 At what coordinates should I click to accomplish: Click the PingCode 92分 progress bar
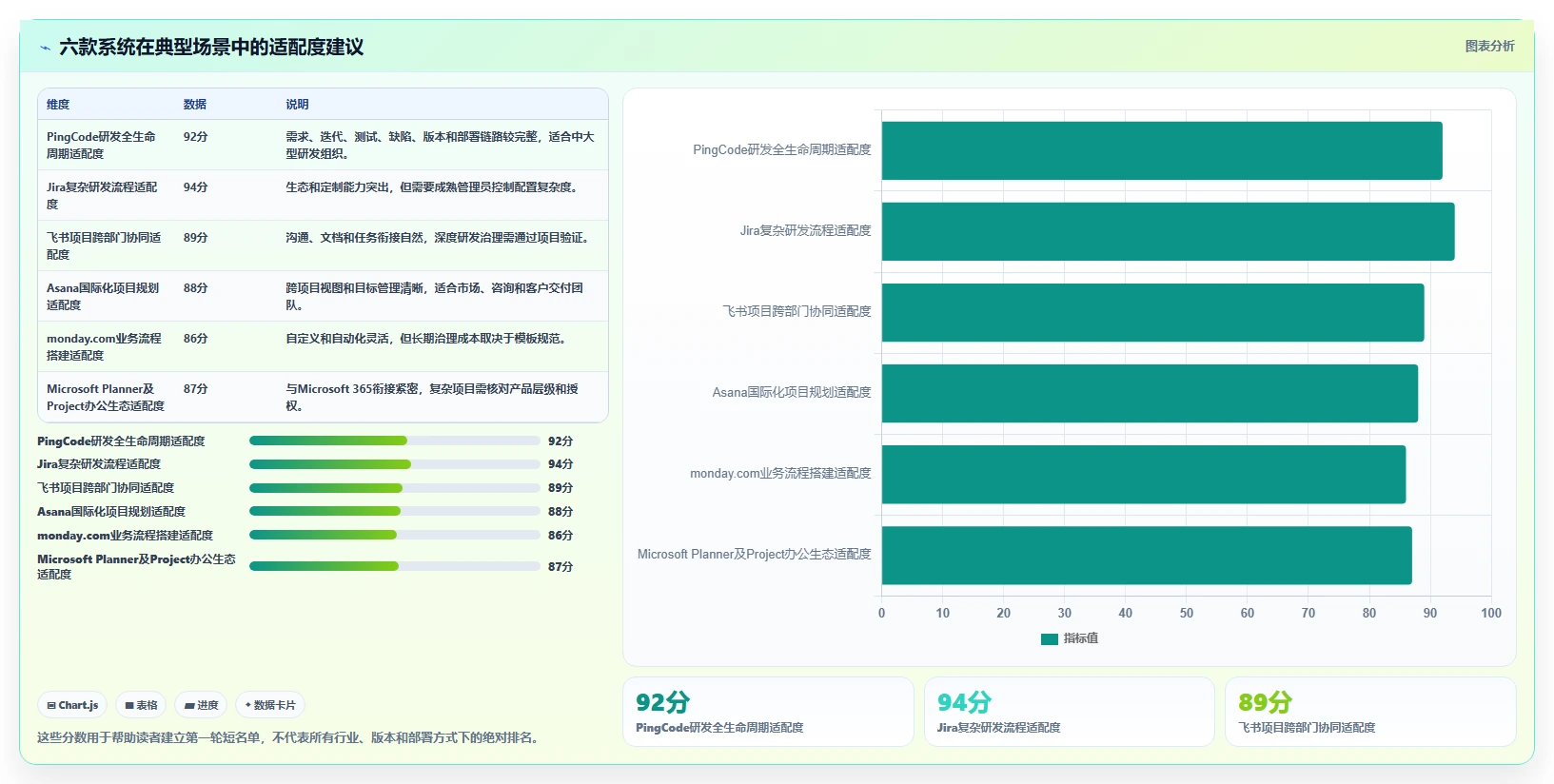pyautogui.click(x=395, y=441)
